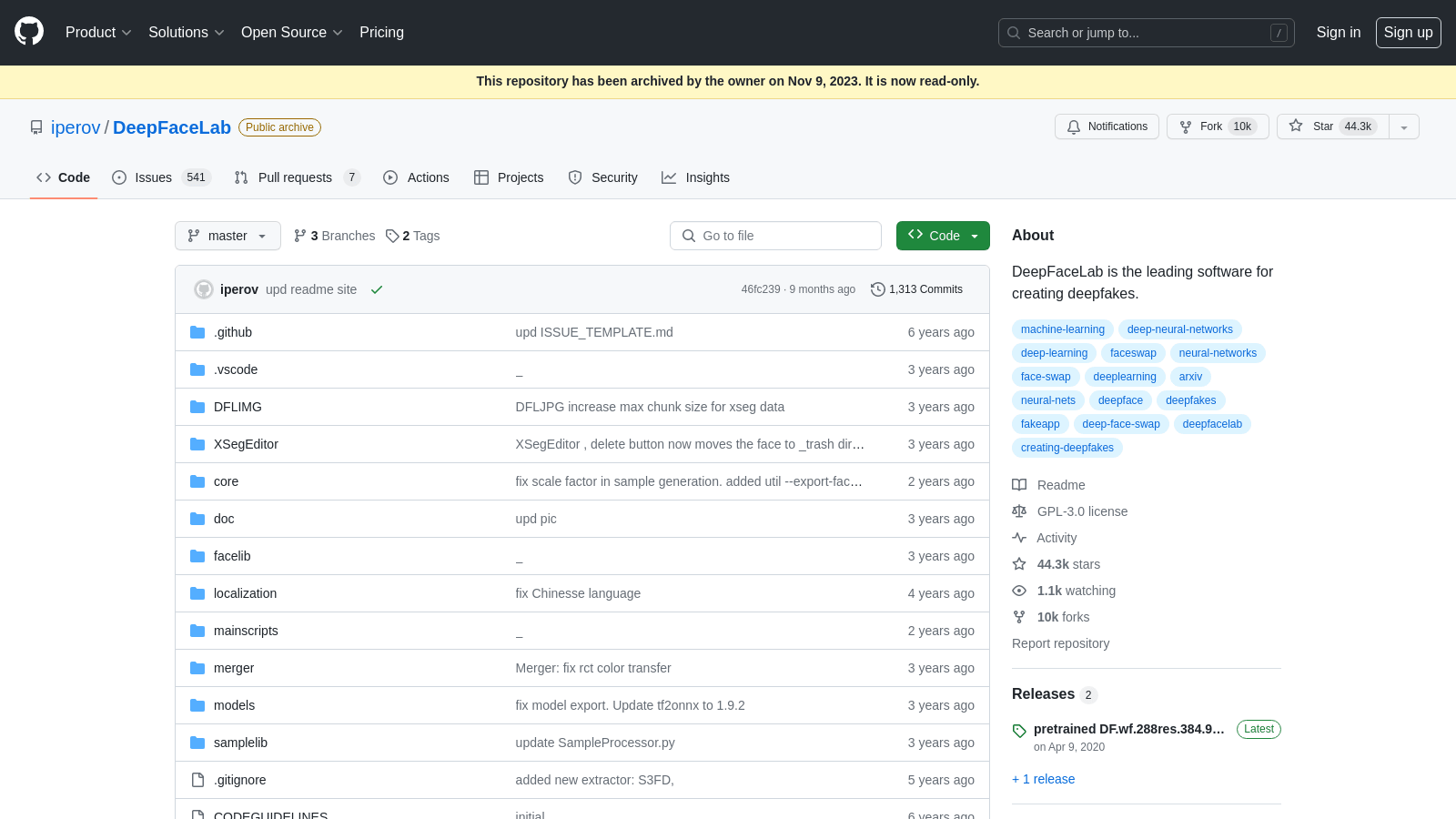Open the Pricing page

tap(381, 33)
